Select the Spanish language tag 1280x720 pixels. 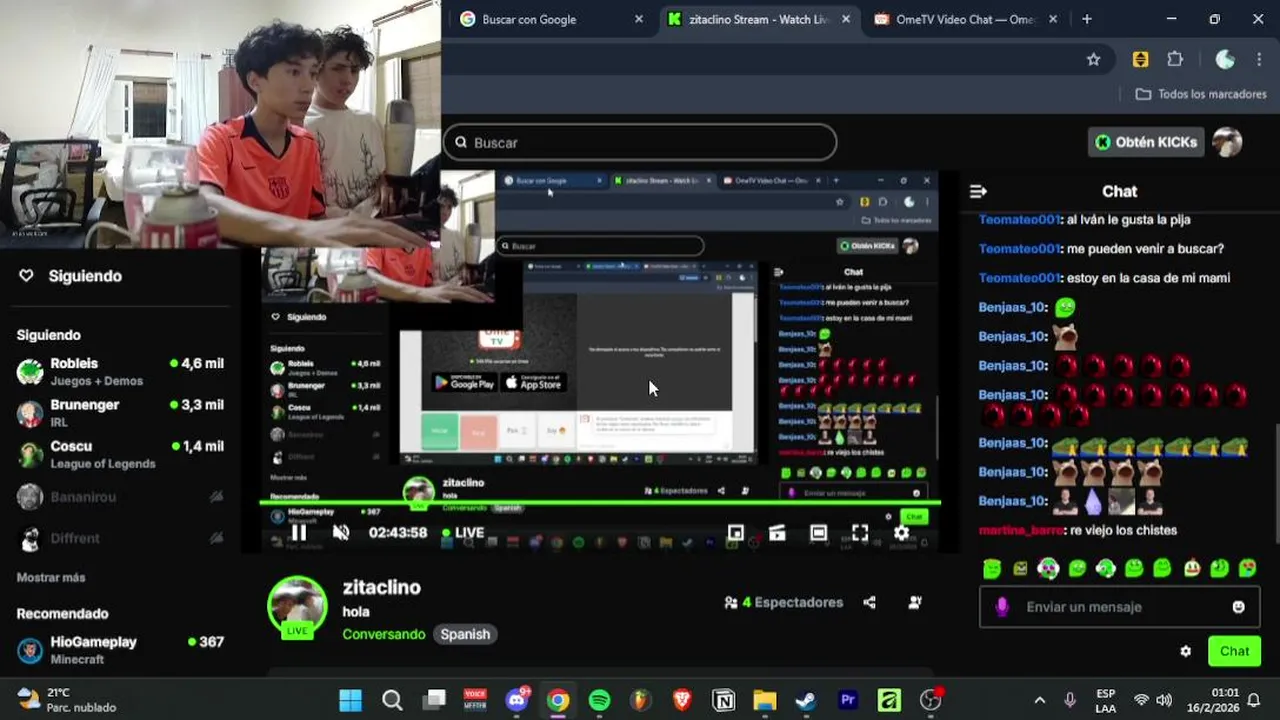pos(465,634)
